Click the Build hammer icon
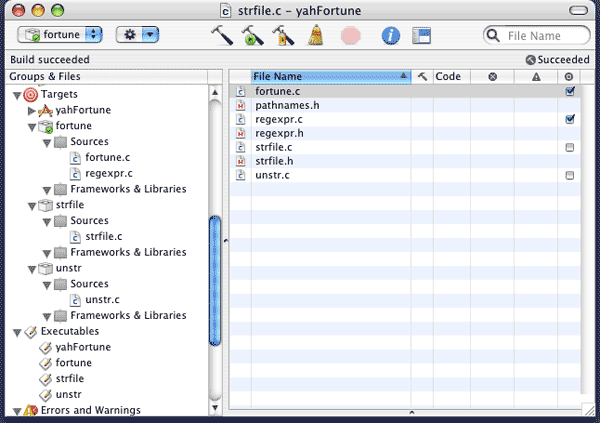Viewport: 600px width, 423px height. coord(223,35)
